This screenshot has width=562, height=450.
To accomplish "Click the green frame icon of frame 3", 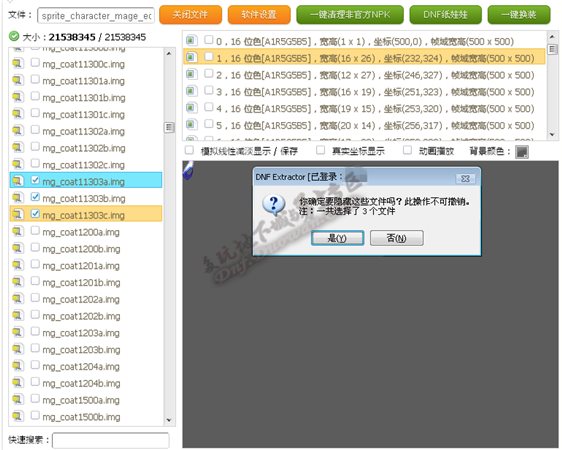I will coord(191,91).
